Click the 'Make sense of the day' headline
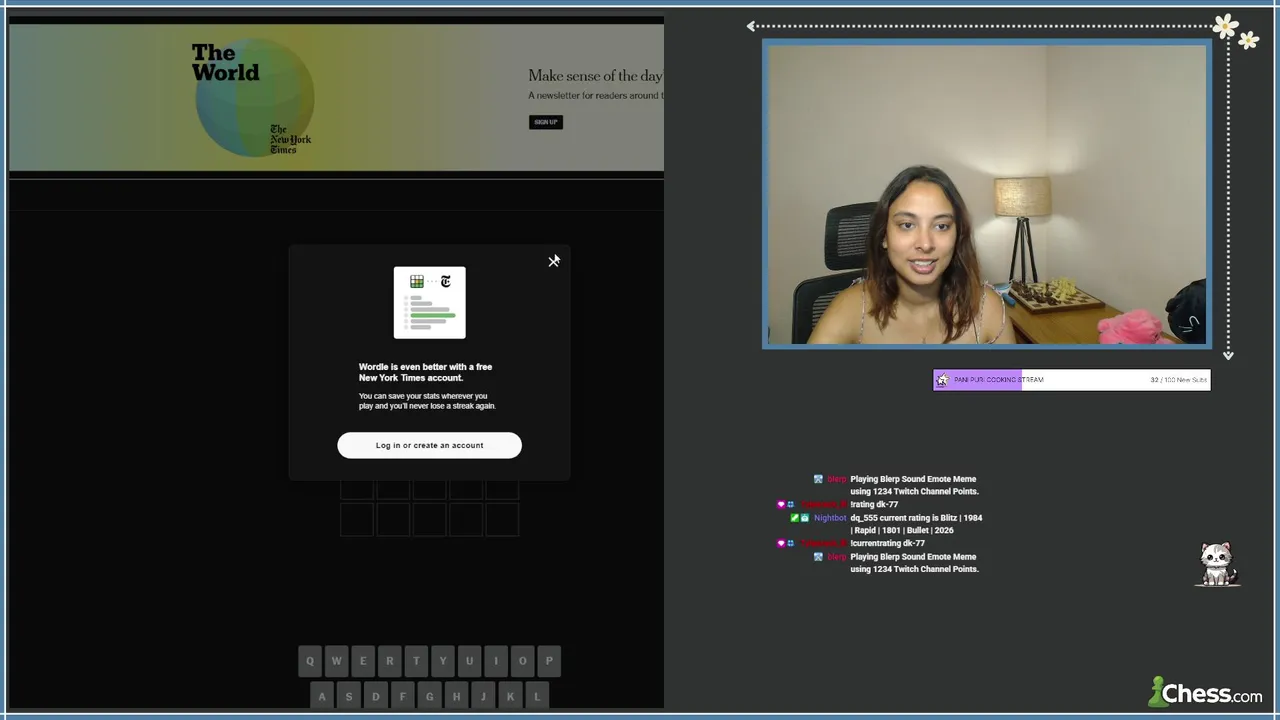 (x=595, y=76)
